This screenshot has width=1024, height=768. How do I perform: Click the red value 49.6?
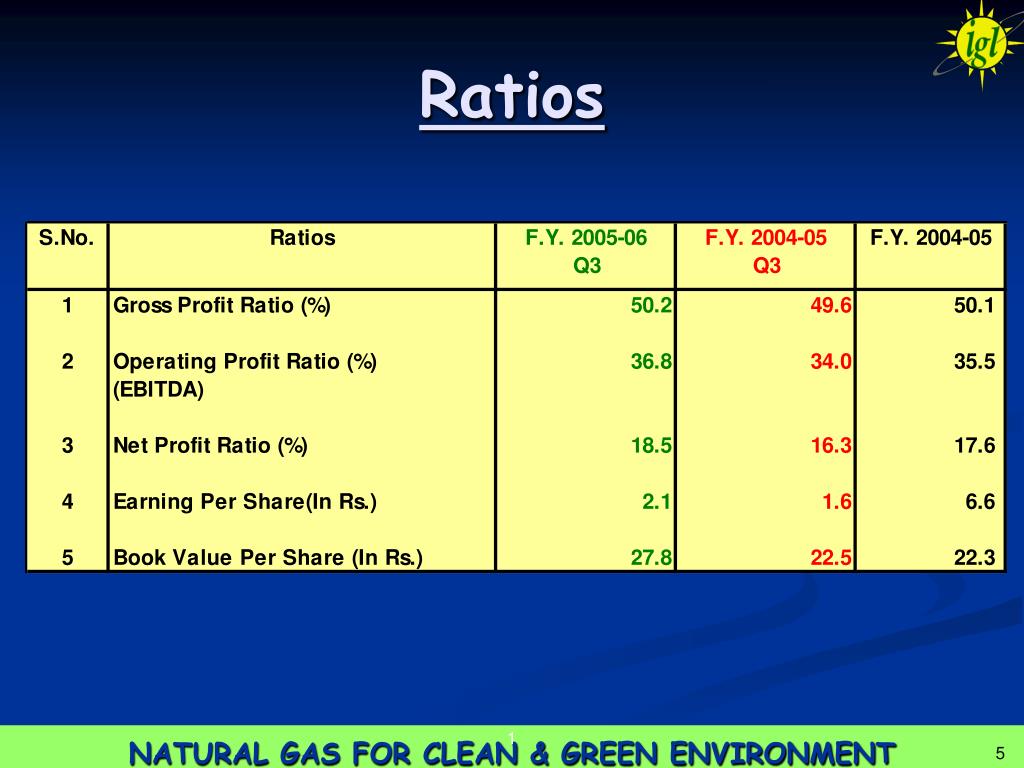831,305
